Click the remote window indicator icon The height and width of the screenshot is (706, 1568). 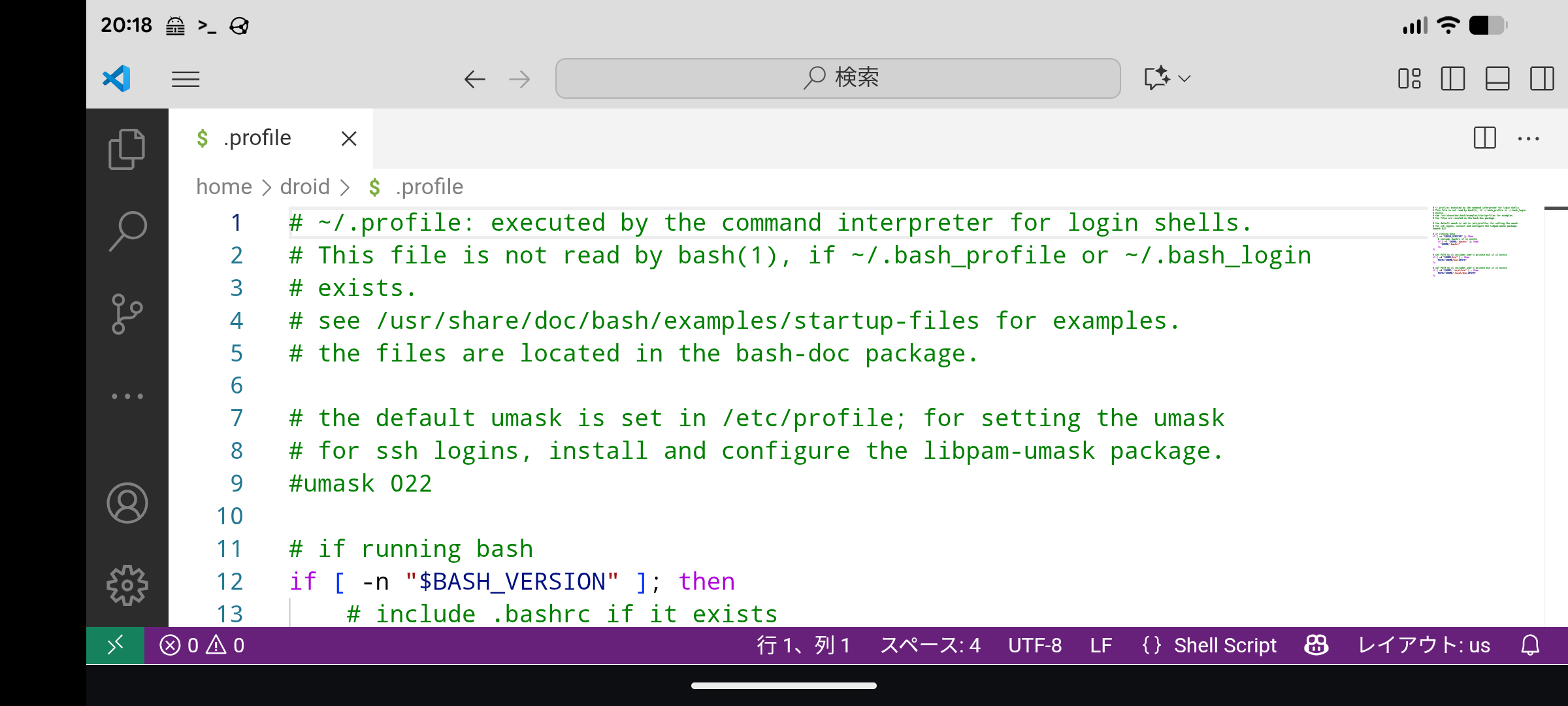(115, 645)
